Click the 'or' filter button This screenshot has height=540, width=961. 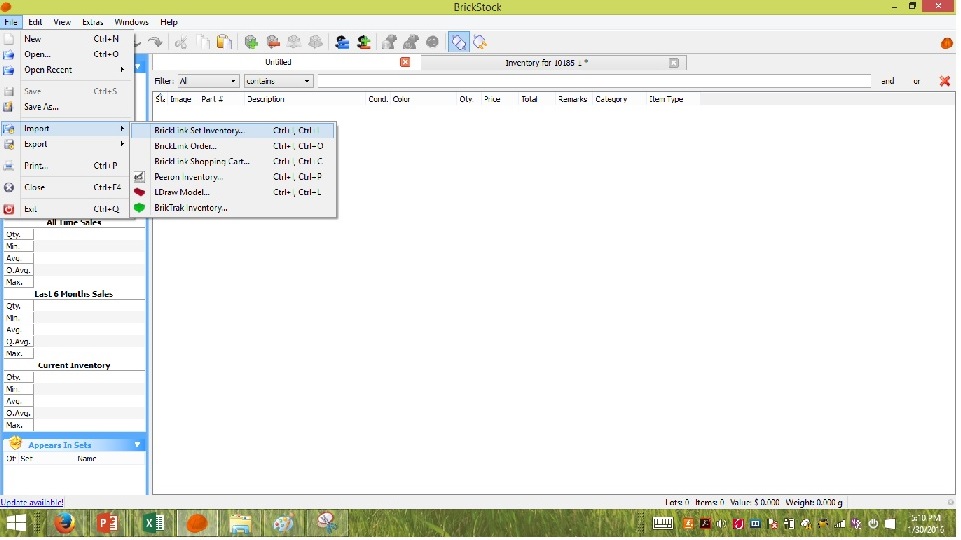pyautogui.click(x=916, y=81)
